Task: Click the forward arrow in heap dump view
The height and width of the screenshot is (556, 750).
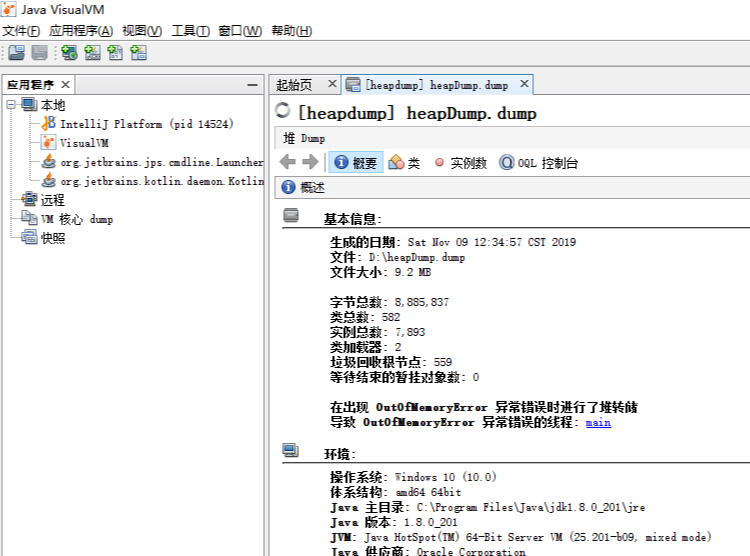Action: pyautogui.click(x=310, y=162)
